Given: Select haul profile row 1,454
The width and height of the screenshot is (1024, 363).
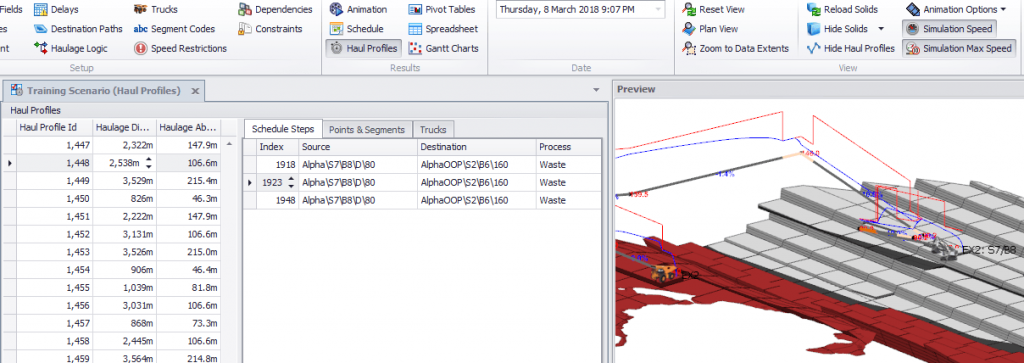Looking at the screenshot, I should (x=111, y=269).
